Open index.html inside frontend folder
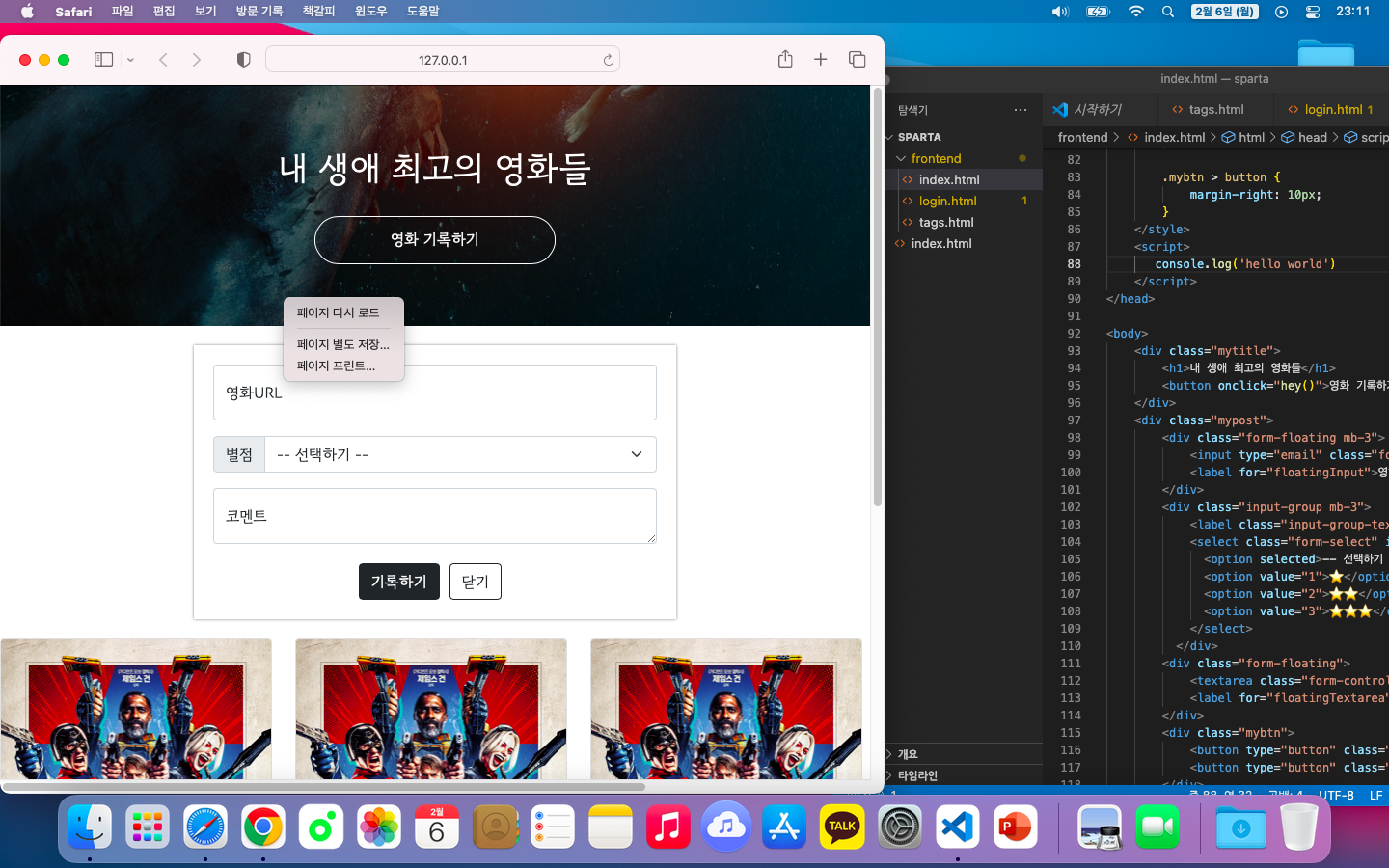Viewport: 1389px width, 868px height. [x=949, y=179]
